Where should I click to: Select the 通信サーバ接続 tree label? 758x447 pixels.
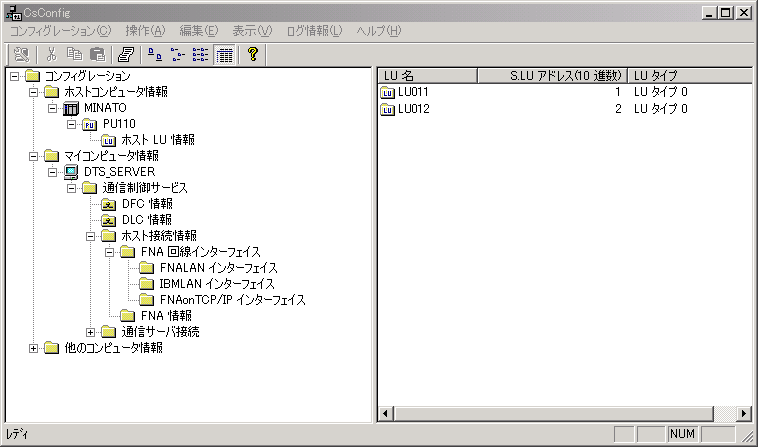point(160,332)
